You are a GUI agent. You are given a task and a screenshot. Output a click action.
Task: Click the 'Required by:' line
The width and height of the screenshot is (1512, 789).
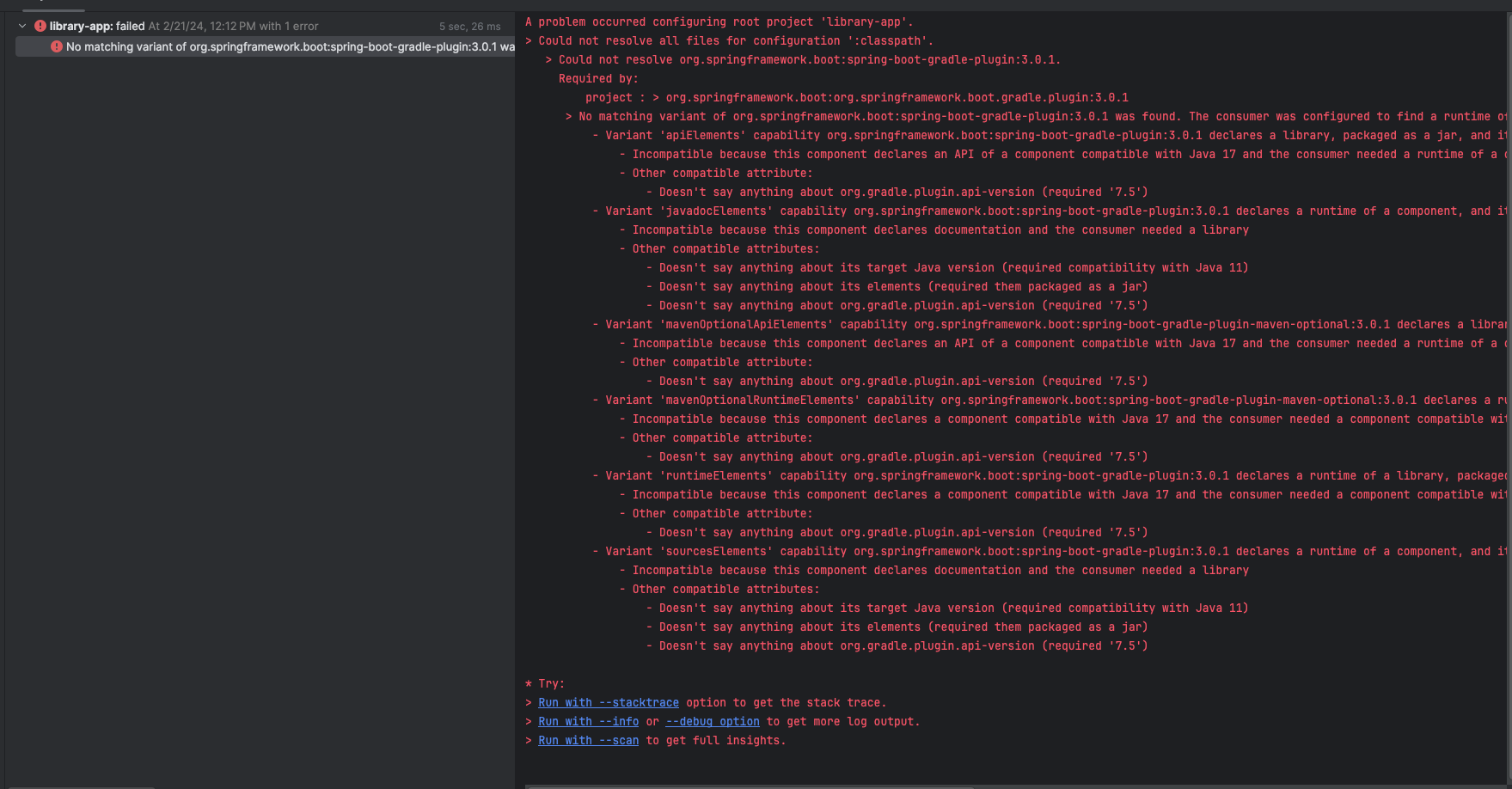pos(598,78)
